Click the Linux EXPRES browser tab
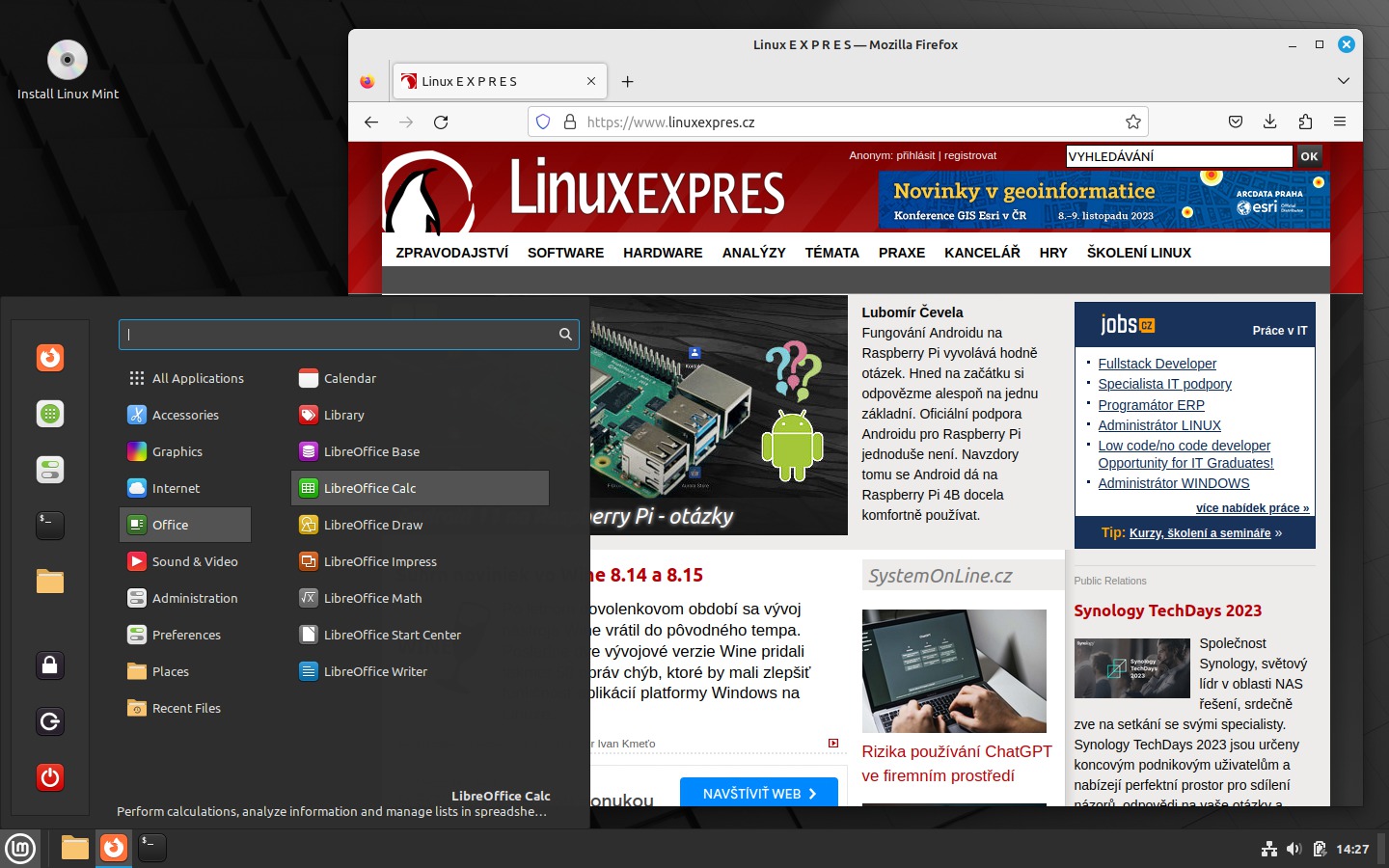Viewport: 1389px width, 868px height. (x=500, y=81)
